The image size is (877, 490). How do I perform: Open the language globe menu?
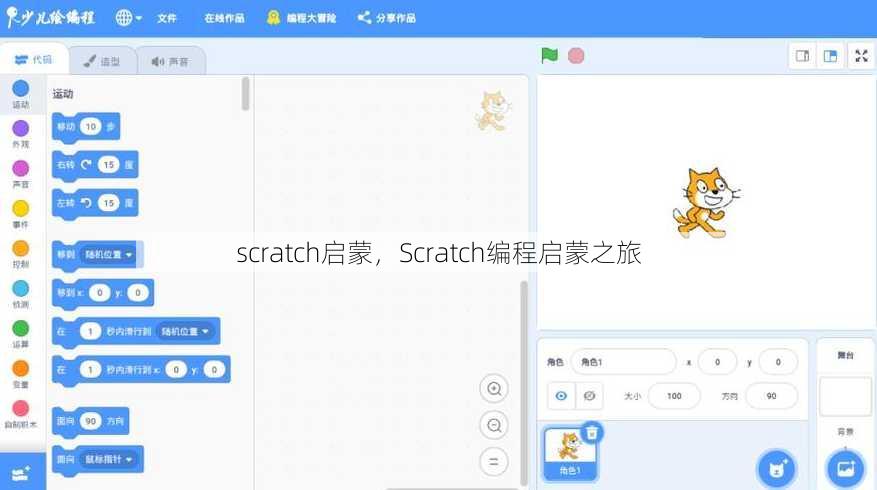(128, 18)
